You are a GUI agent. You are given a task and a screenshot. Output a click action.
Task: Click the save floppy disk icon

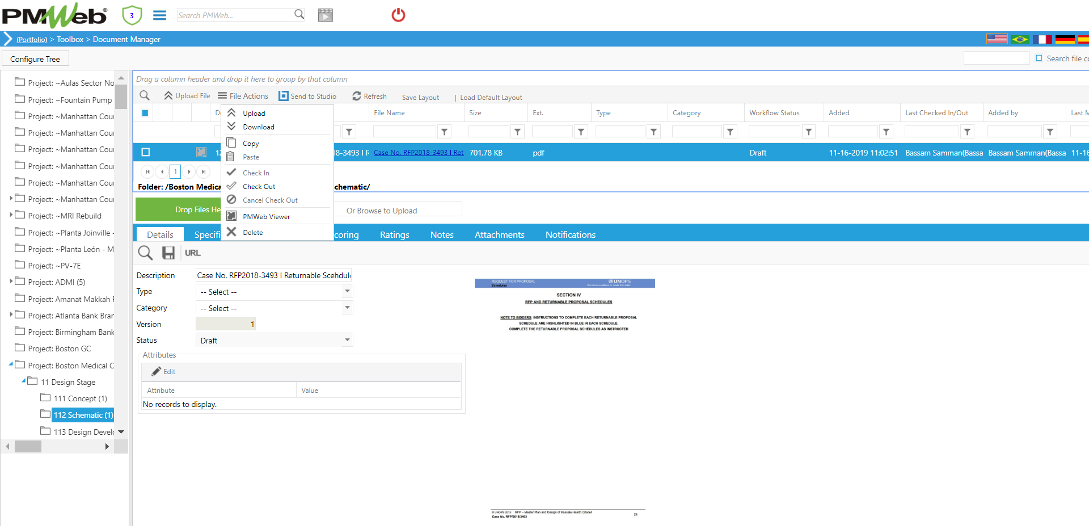click(168, 253)
